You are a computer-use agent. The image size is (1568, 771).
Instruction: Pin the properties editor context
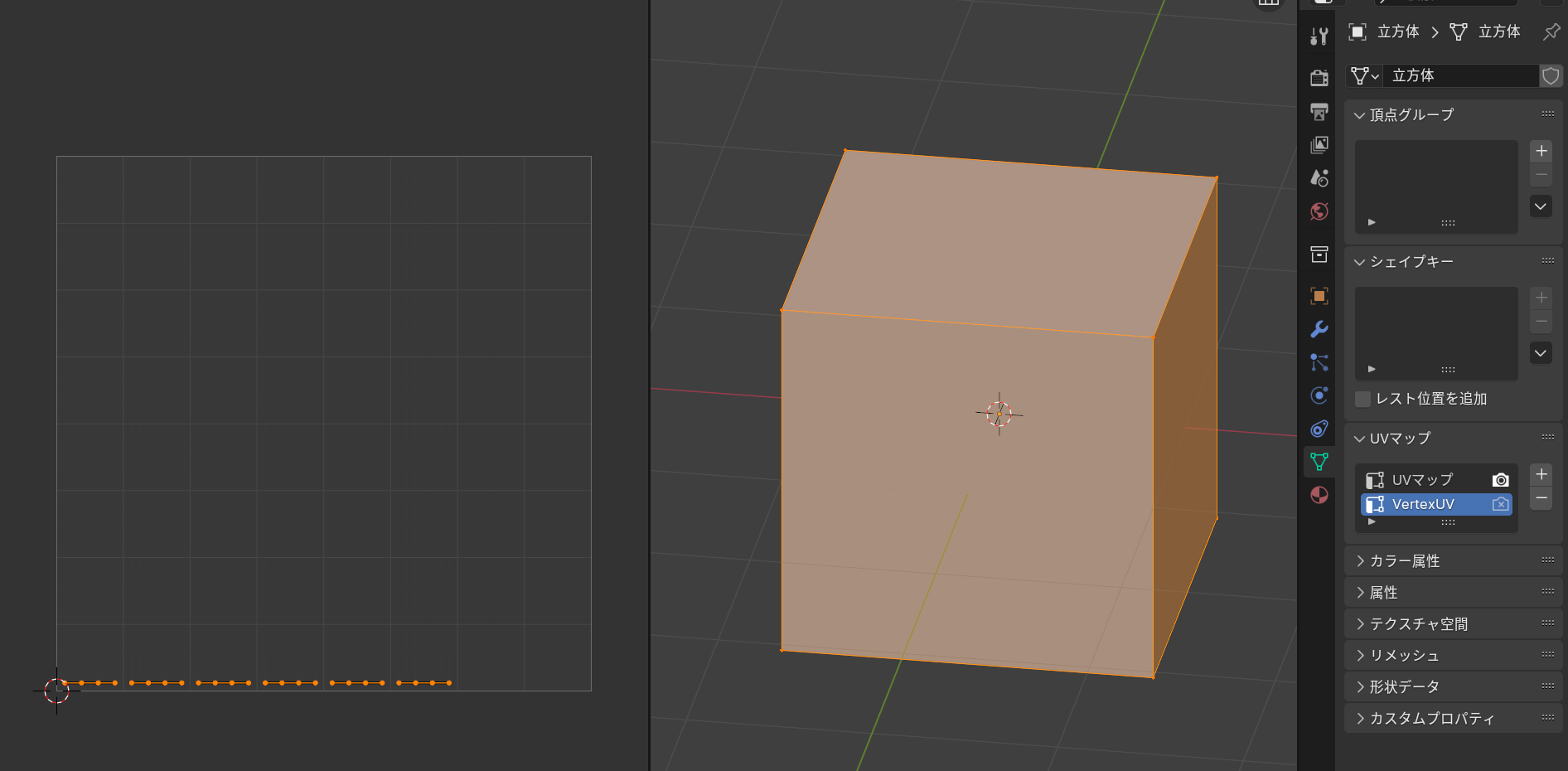click(1551, 32)
